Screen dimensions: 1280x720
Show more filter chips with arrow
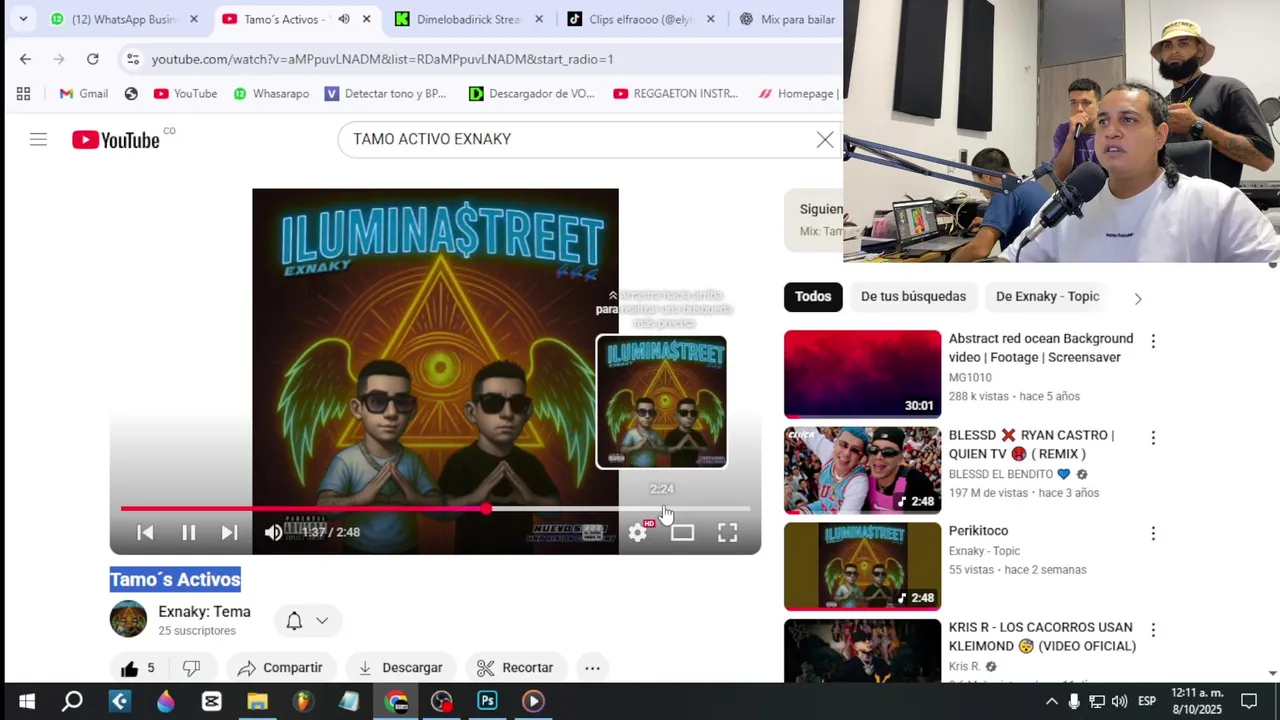[1137, 298]
